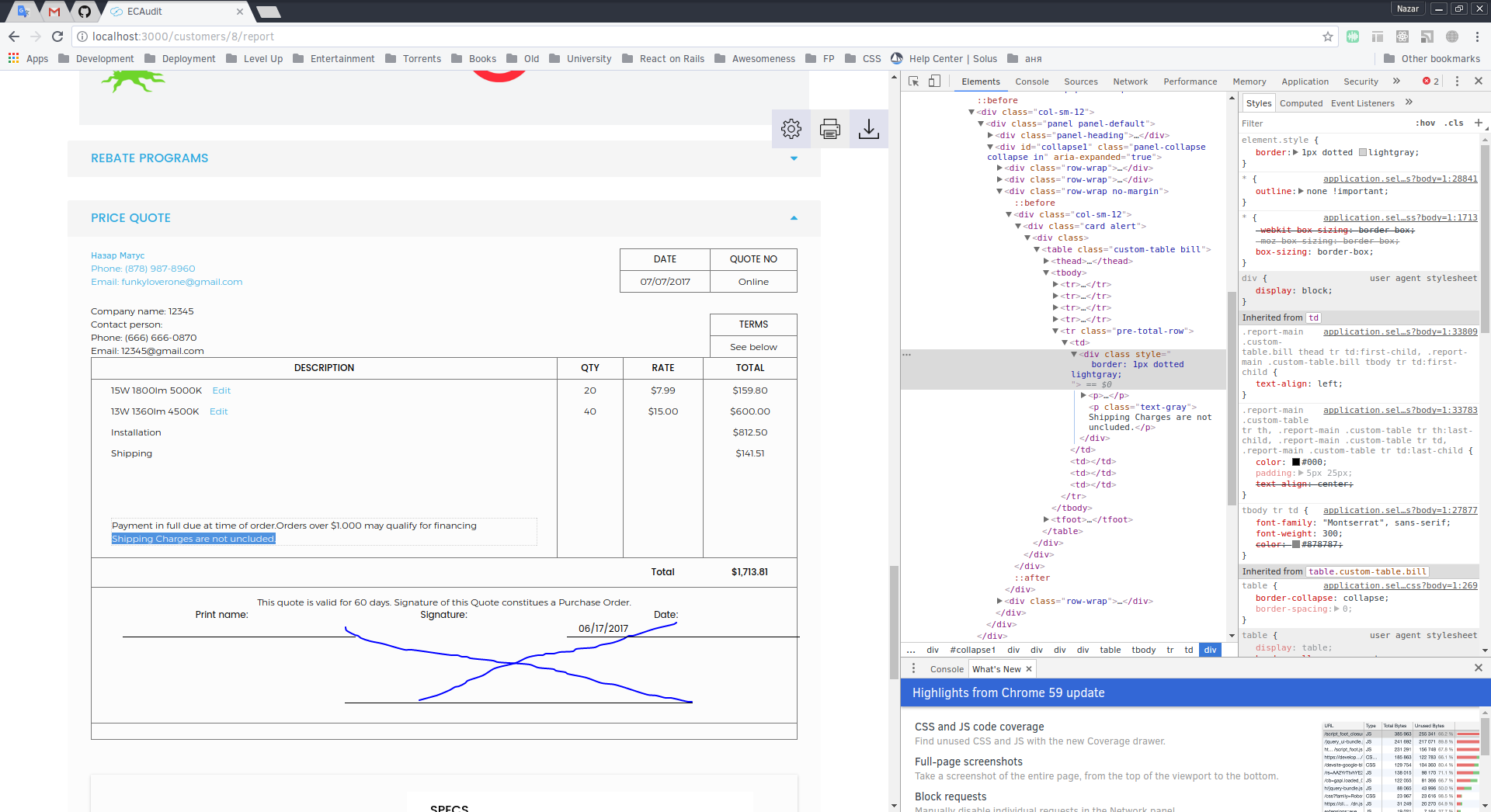Toggle .cls class editor
This screenshot has width=1491, height=812.
coord(1454,123)
